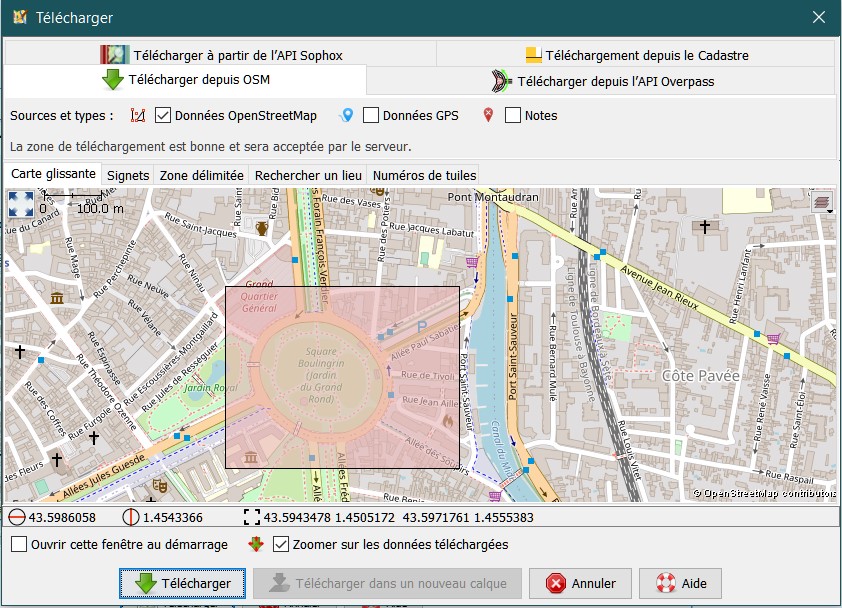Click the yellow Cadastre tab icon
Image resolution: width=842 pixels, height=608 pixels.
point(533,55)
